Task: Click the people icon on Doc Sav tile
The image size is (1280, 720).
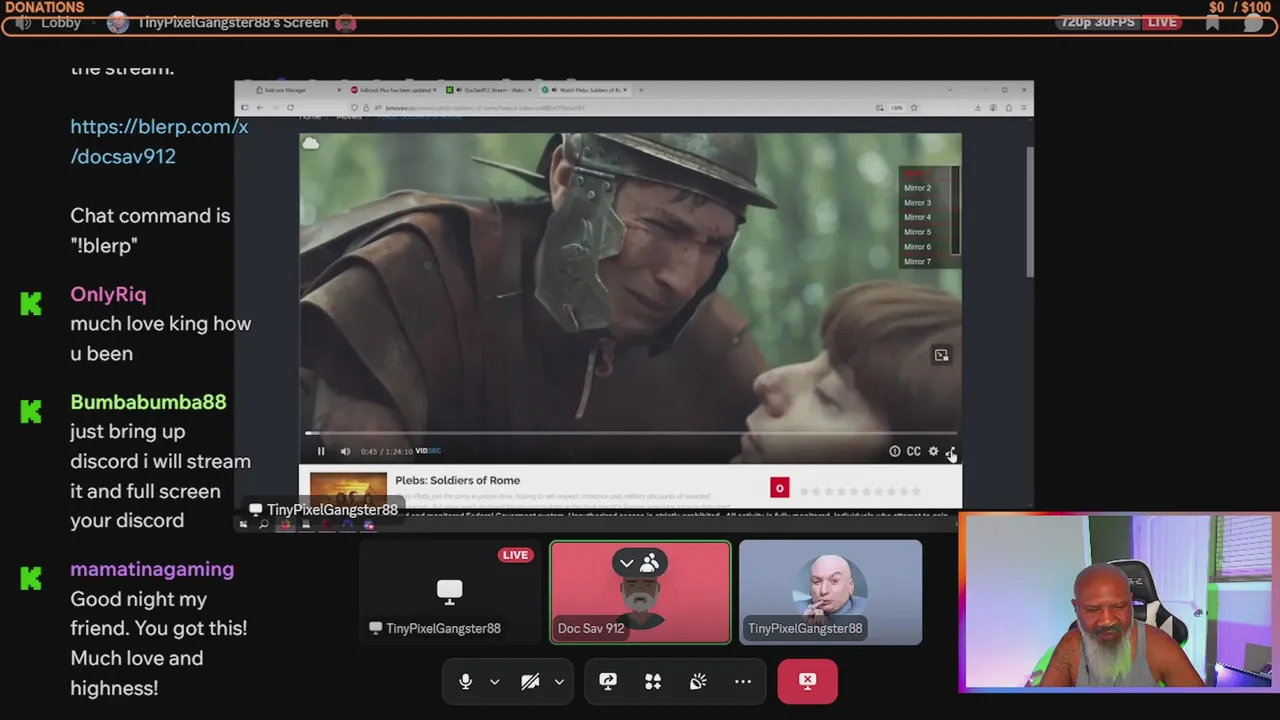Action: click(650, 563)
